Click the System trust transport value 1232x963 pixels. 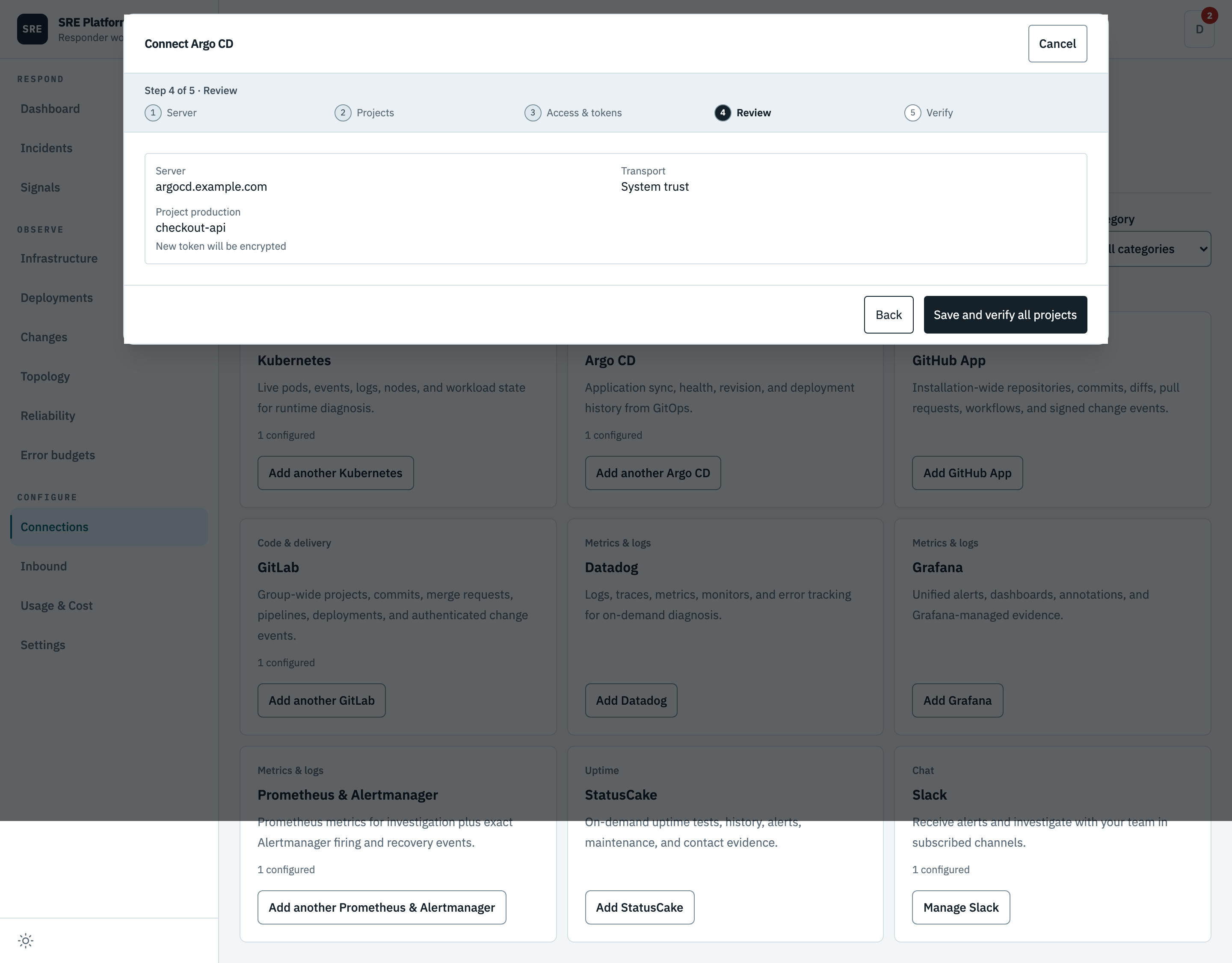click(655, 187)
